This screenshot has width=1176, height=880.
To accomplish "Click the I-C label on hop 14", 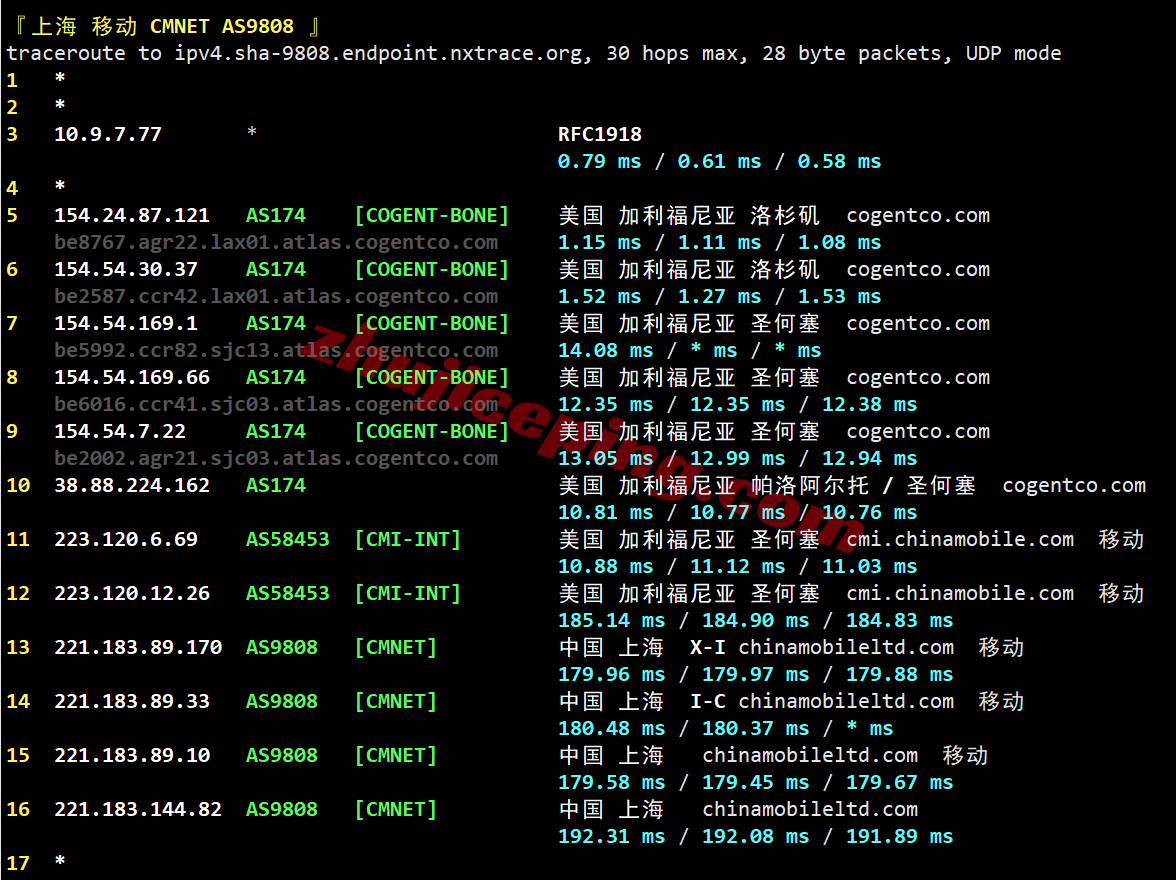I will (707, 701).
